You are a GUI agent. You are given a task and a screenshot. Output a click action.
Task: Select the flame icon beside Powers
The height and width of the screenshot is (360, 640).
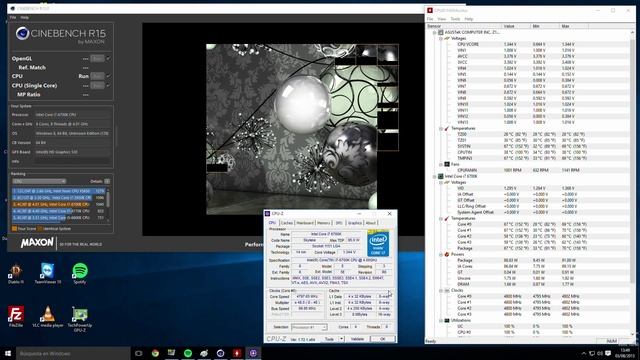[447, 254]
